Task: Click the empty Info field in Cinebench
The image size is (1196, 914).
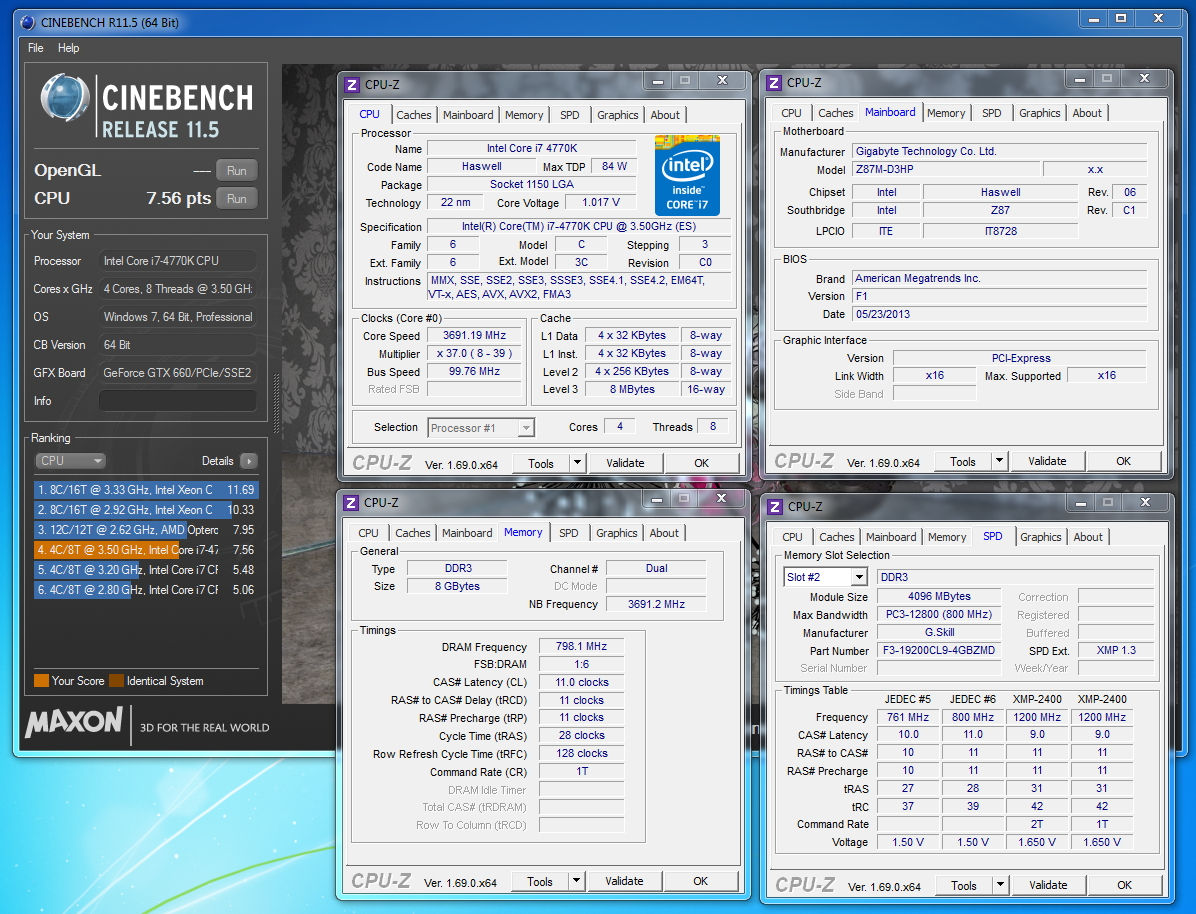Action: tap(178, 401)
